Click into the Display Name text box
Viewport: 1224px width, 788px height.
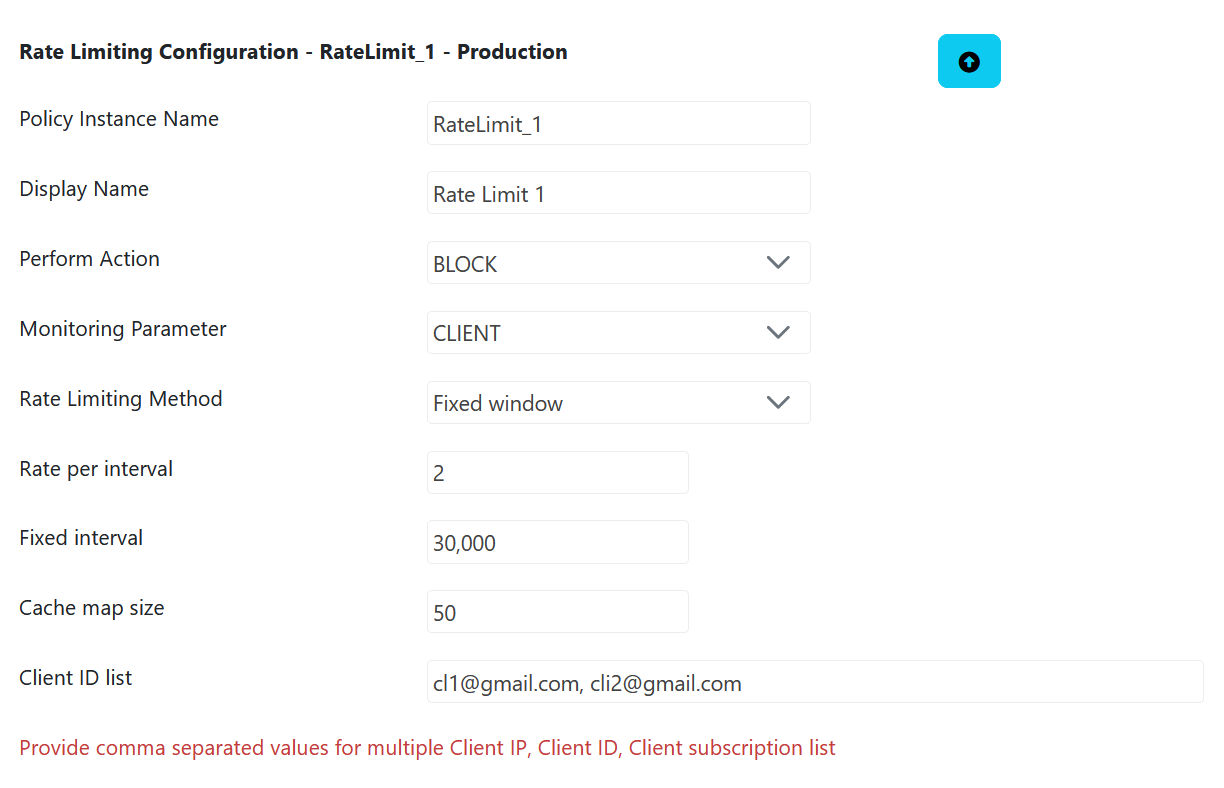click(x=618, y=193)
